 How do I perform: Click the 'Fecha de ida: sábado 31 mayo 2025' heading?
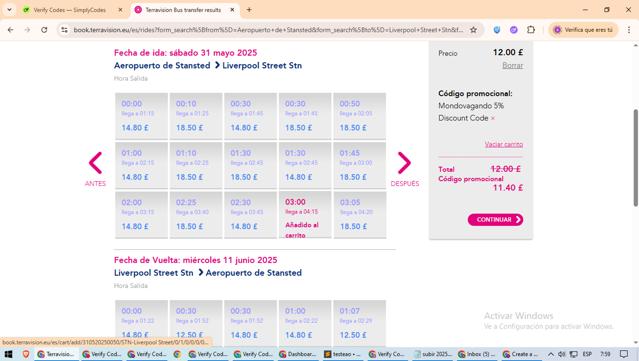click(x=185, y=53)
